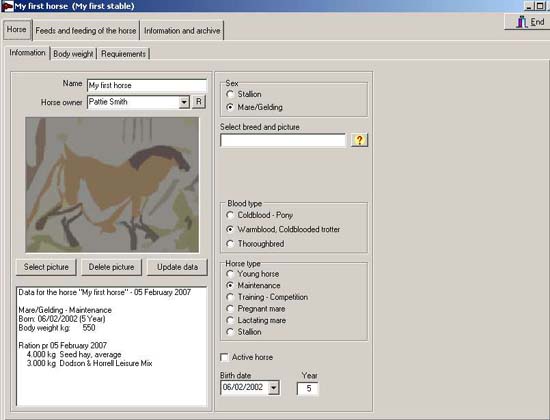Click 'Mare/Gelding - Maintenance' data line
The height and width of the screenshot is (420, 550).
coord(65,310)
